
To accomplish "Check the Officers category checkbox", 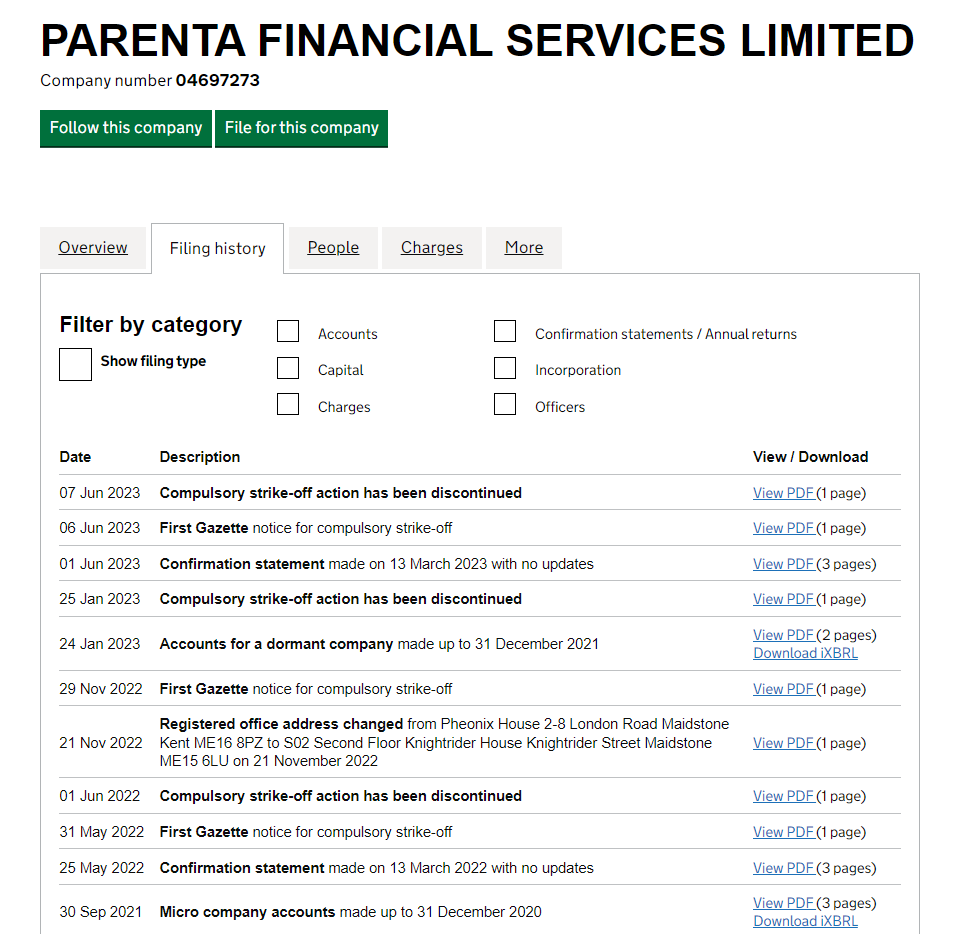I will pyautogui.click(x=505, y=404).
